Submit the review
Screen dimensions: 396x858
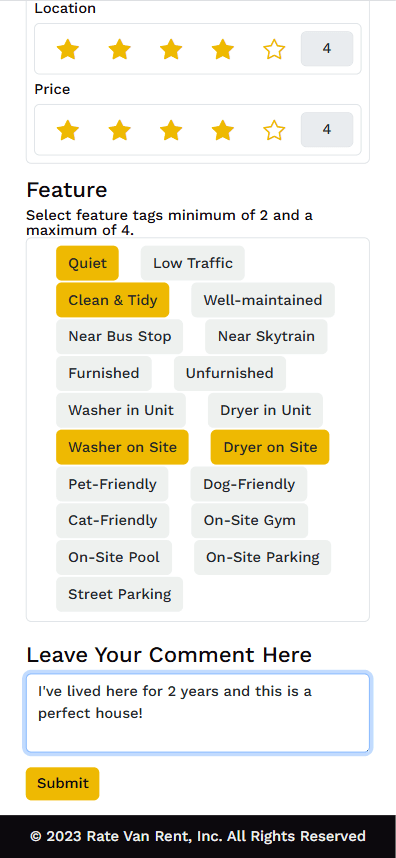63,784
